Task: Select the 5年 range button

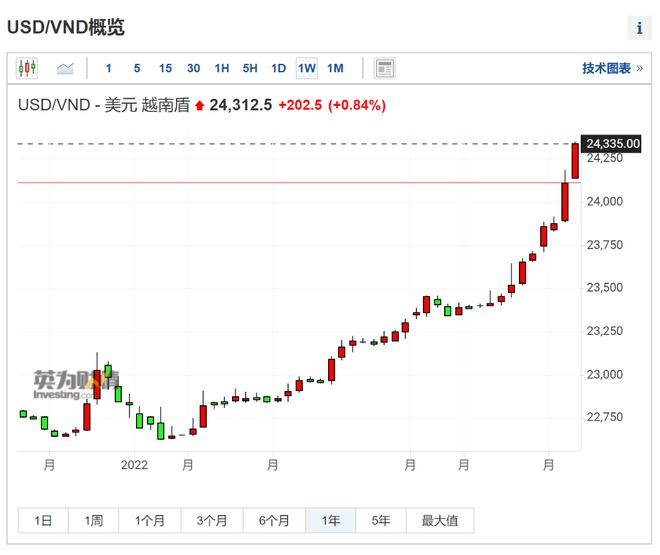Action: click(381, 520)
